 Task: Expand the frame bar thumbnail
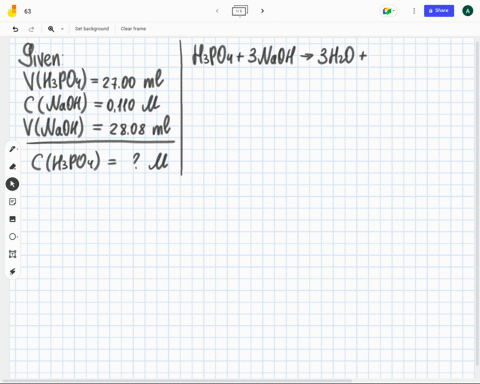[240, 11]
